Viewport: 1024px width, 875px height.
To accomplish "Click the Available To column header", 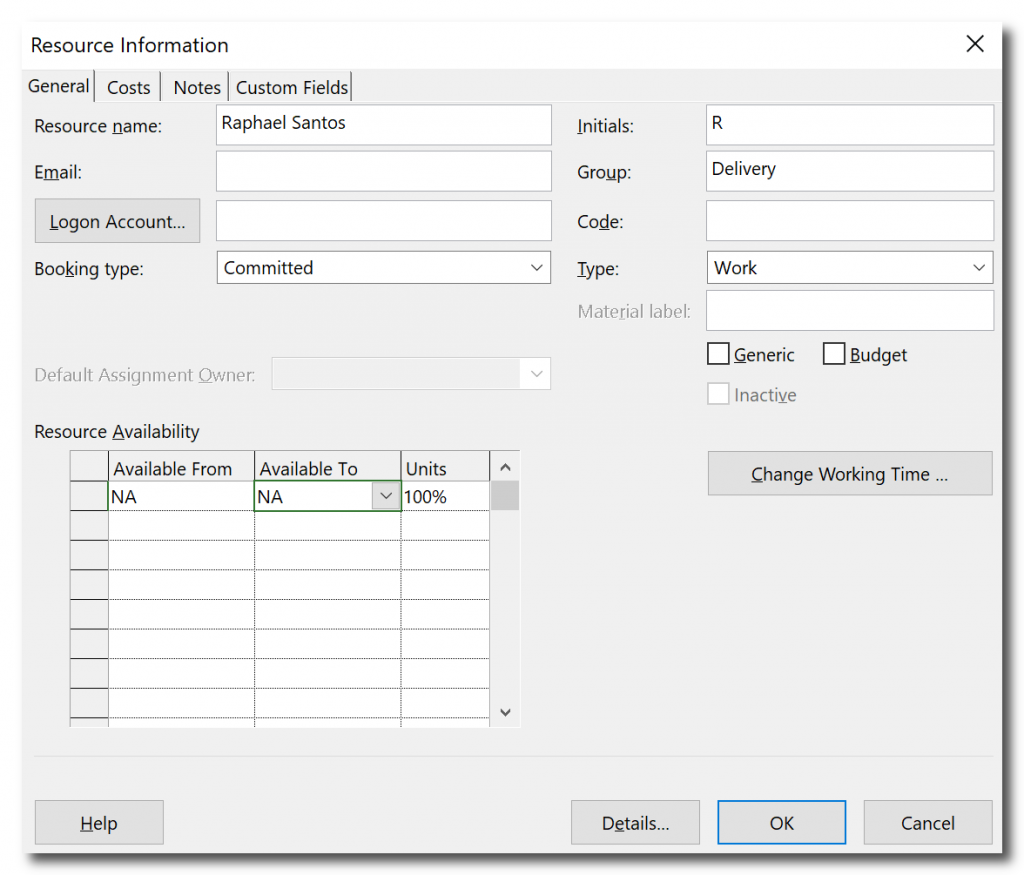I will point(327,468).
